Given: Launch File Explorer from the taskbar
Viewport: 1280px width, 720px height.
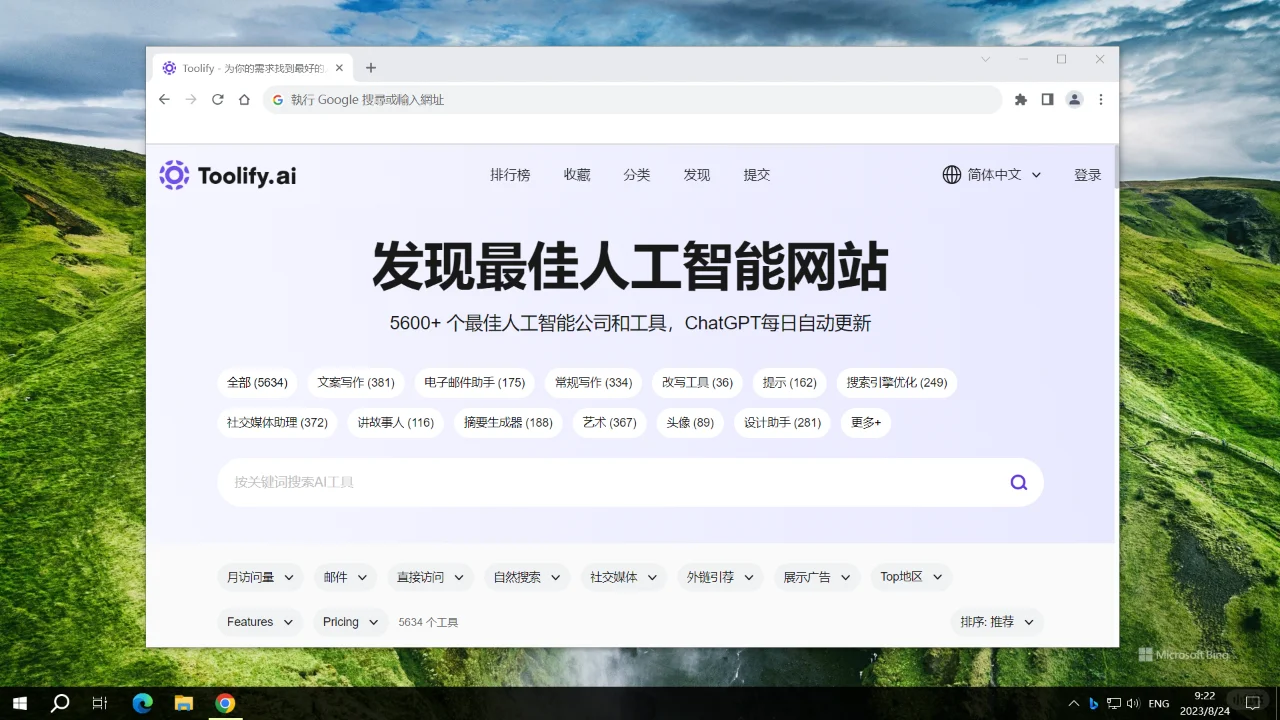Looking at the screenshot, I should pyautogui.click(x=183, y=703).
